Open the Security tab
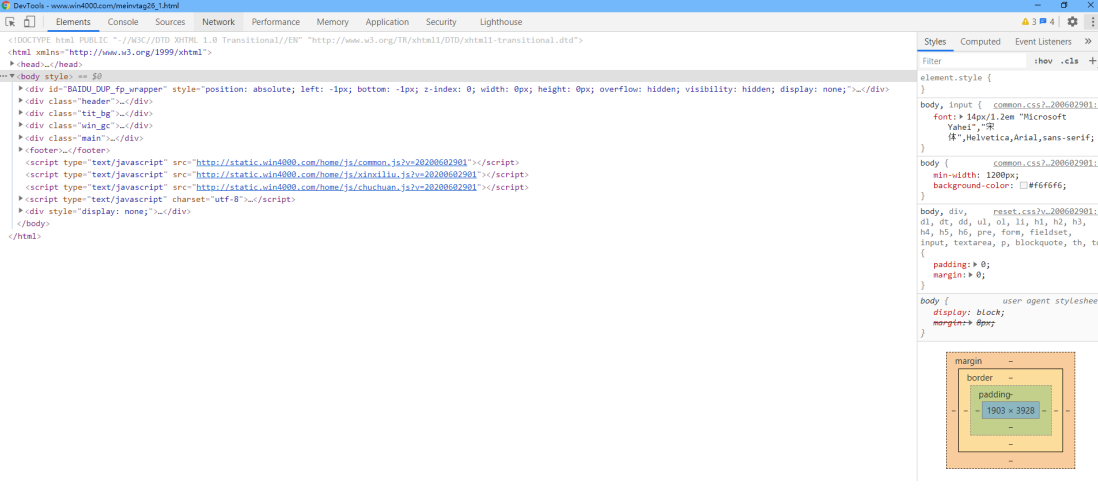 tap(441, 22)
